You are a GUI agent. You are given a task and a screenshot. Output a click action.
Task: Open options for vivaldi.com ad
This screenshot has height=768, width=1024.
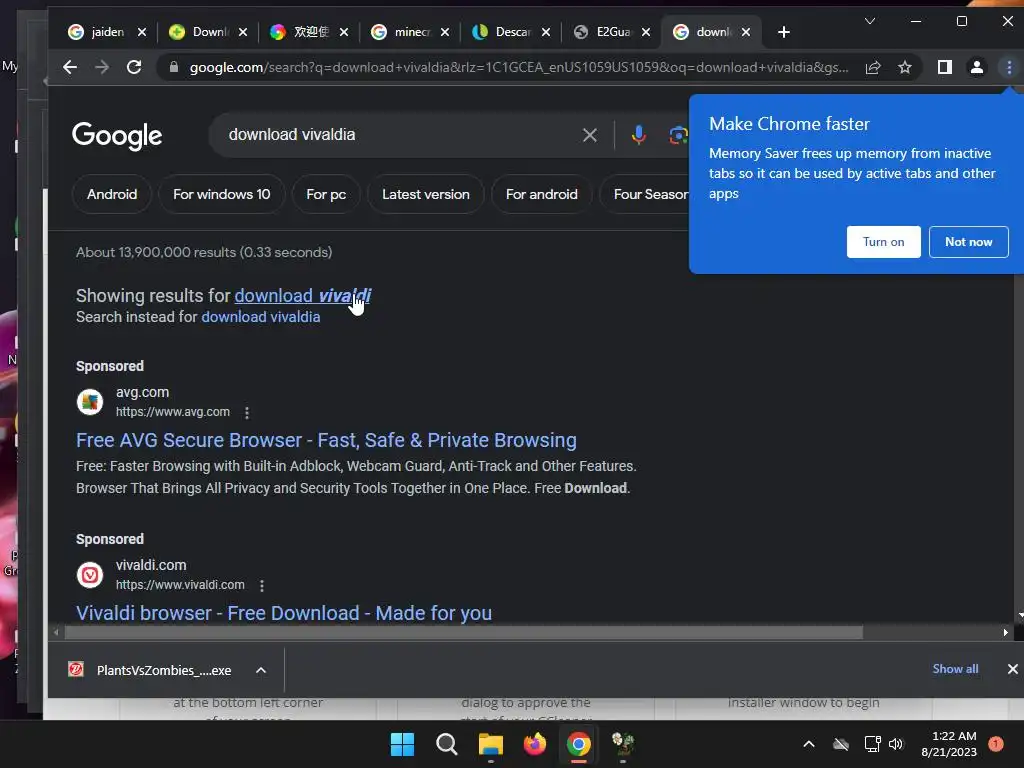coord(262,586)
